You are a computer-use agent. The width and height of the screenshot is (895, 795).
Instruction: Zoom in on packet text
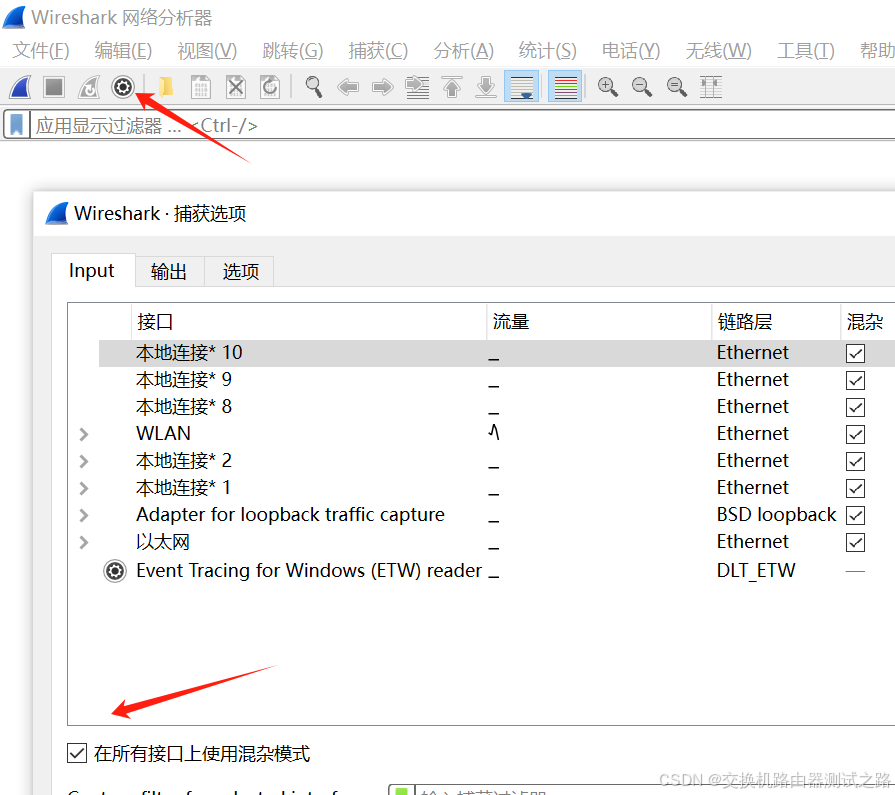(607, 87)
